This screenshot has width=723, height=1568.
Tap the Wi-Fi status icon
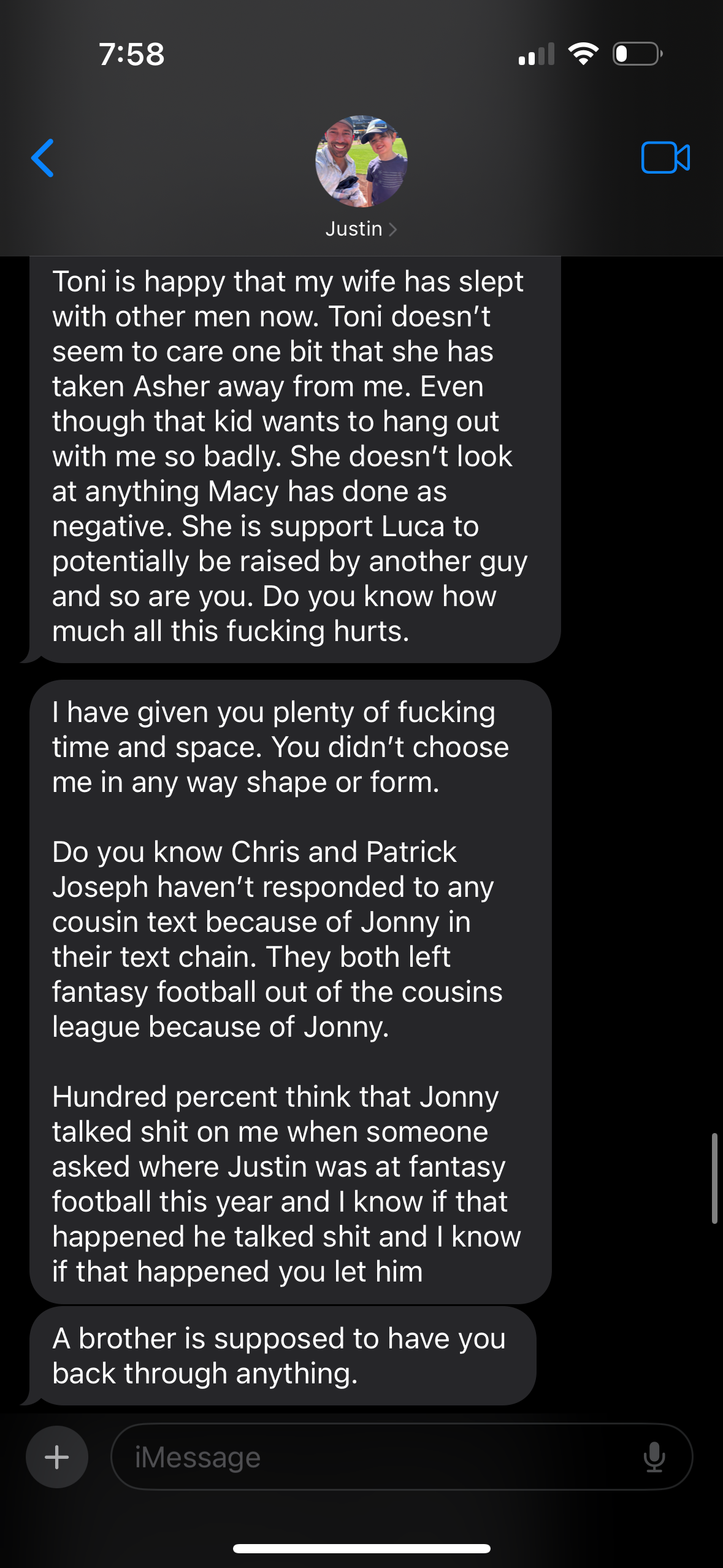(583, 54)
